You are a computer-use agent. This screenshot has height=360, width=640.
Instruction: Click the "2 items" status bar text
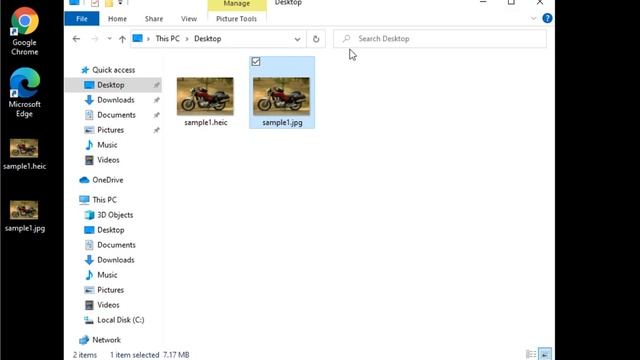85,355
